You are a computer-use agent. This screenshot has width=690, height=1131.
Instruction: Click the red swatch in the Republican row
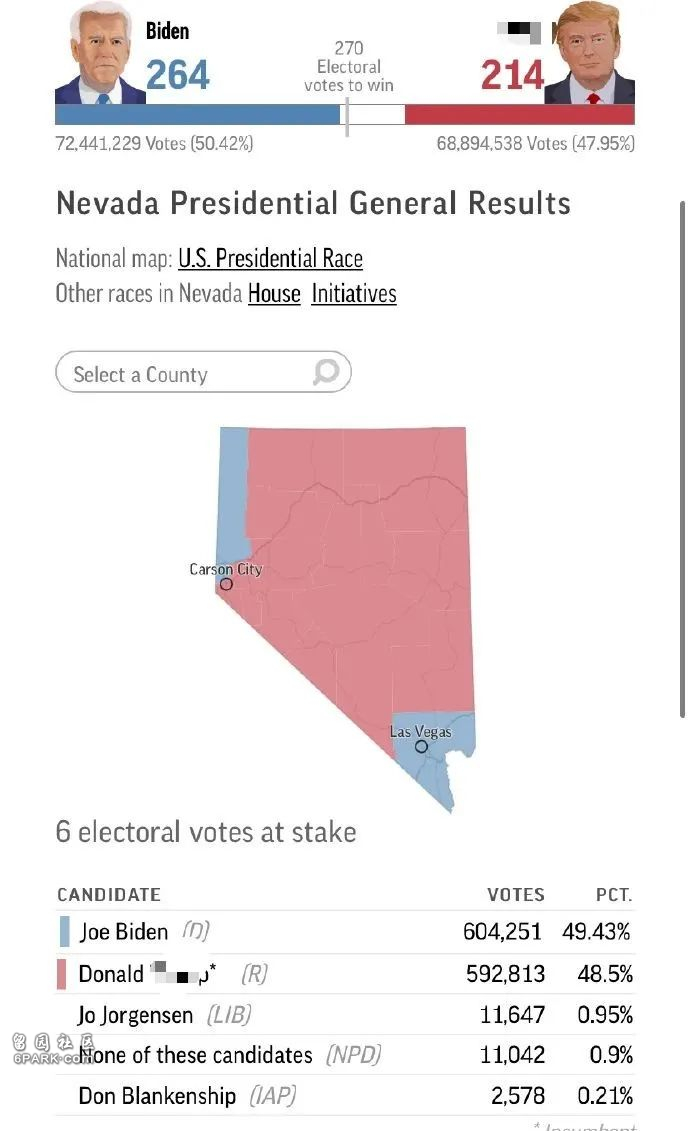pos(64,974)
